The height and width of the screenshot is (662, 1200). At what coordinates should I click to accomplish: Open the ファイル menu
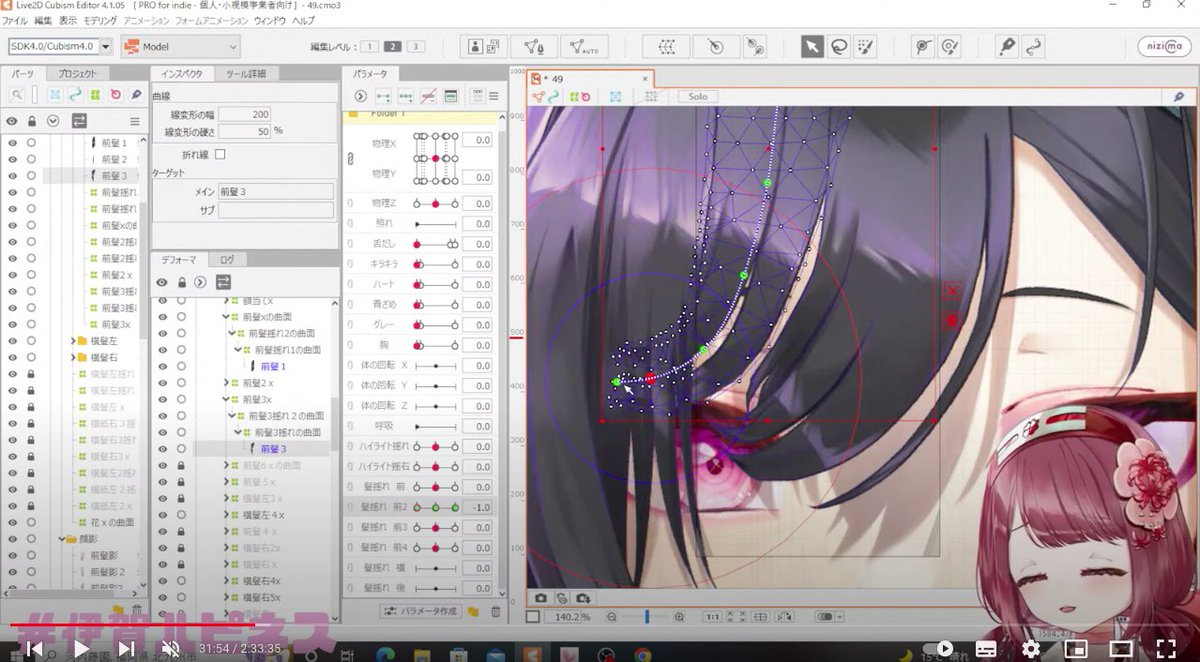coord(15,20)
